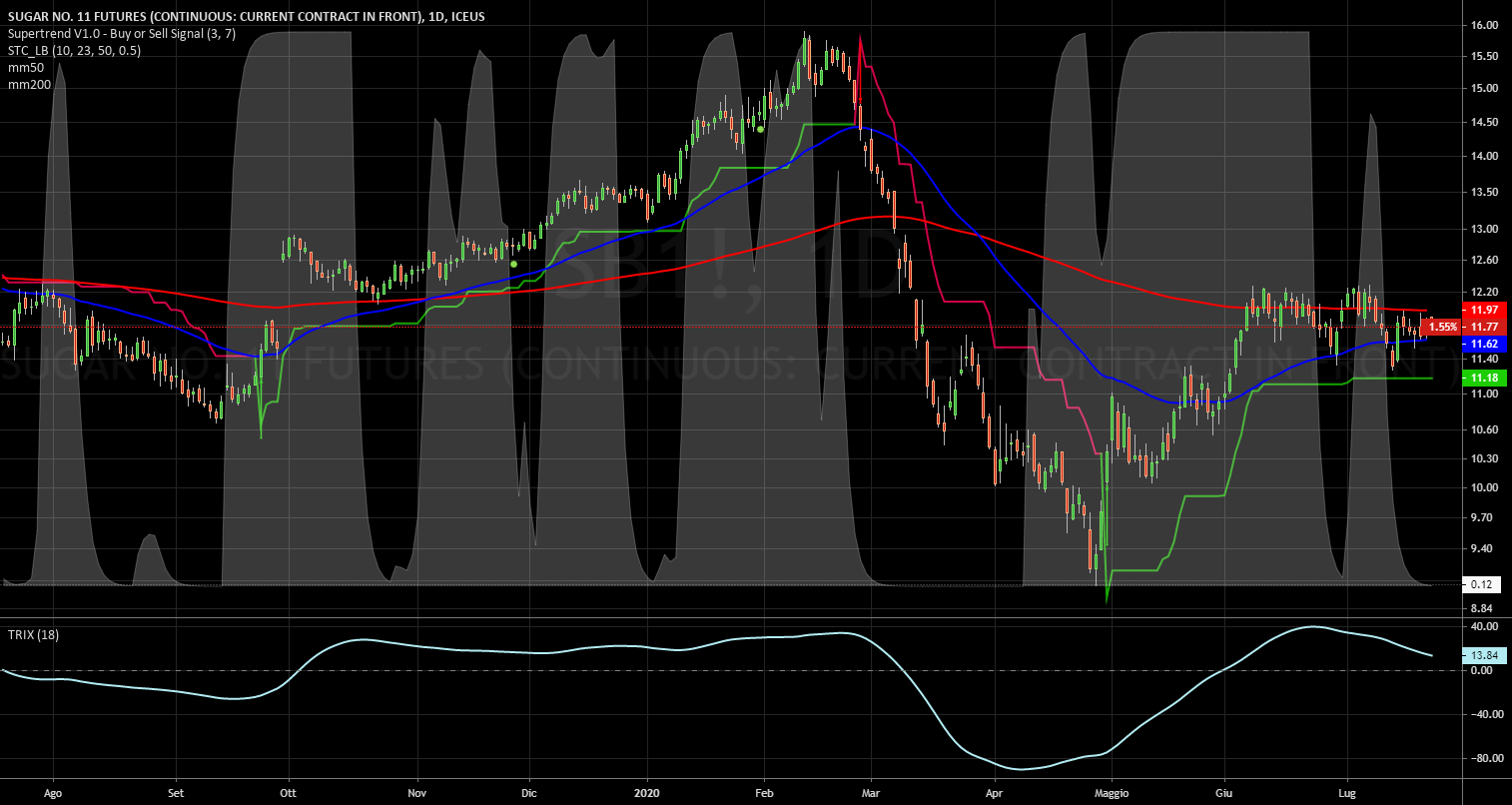The height and width of the screenshot is (805, 1512).
Task: Click the 13.84 TRIX value label
Action: 1483,655
